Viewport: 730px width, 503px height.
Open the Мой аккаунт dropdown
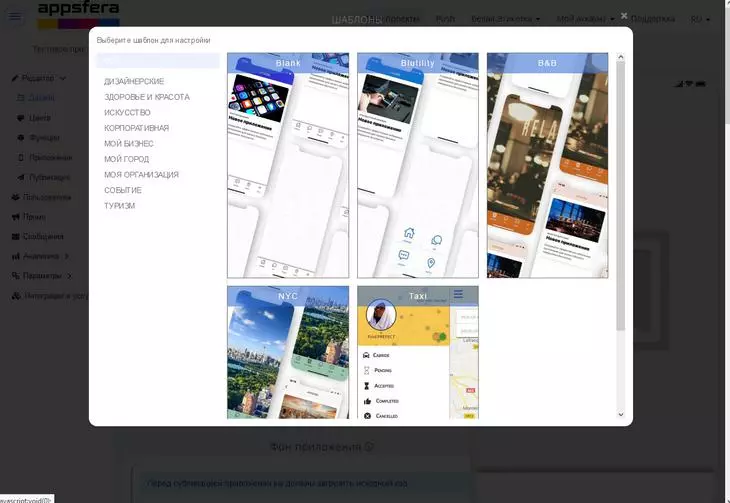tap(586, 19)
